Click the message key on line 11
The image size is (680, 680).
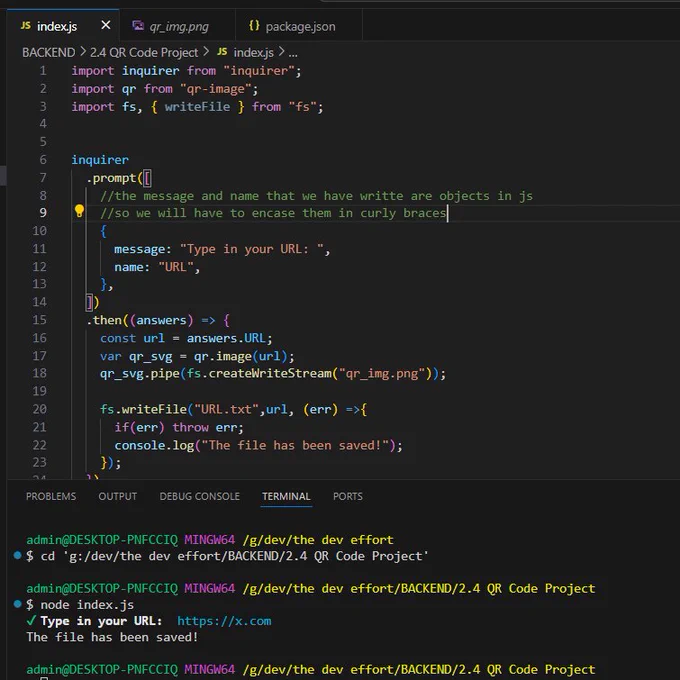click(140, 249)
